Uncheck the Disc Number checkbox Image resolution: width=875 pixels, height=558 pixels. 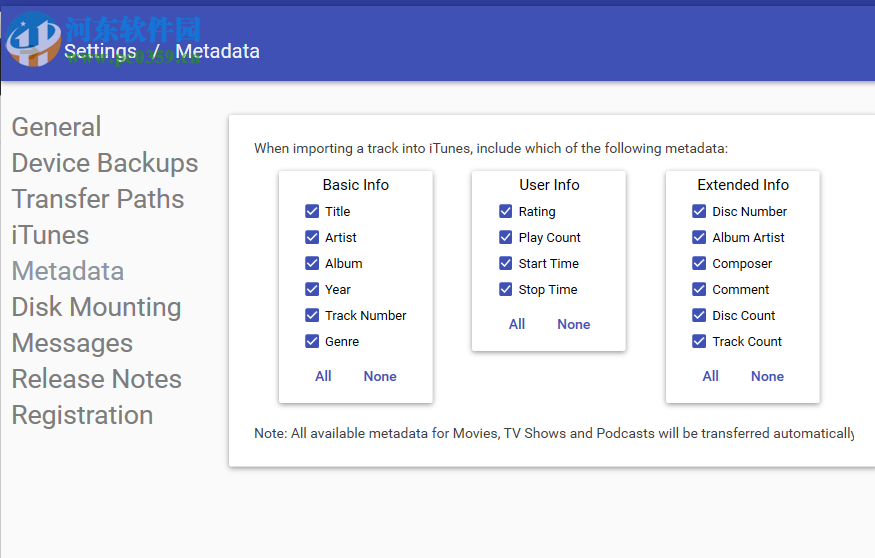[x=699, y=212]
